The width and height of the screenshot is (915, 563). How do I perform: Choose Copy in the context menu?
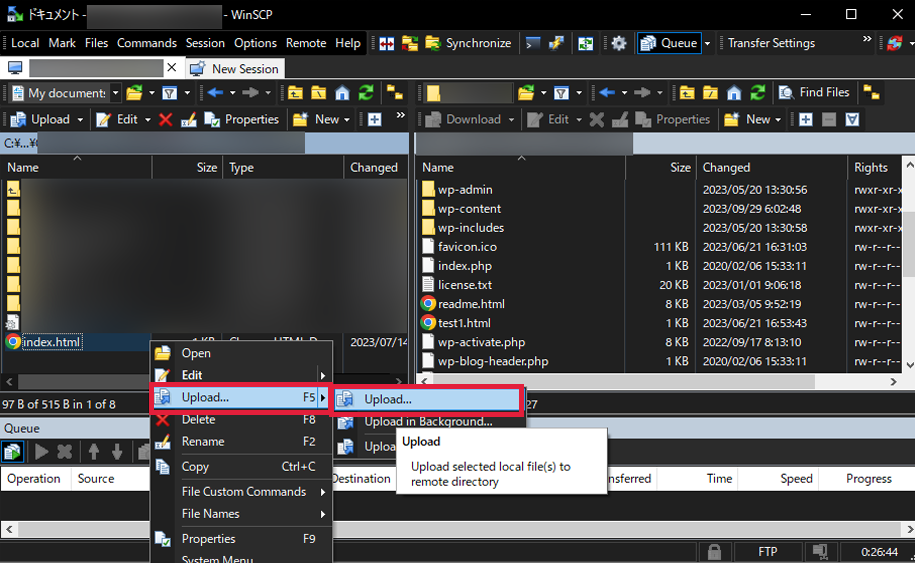[x=242, y=467]
